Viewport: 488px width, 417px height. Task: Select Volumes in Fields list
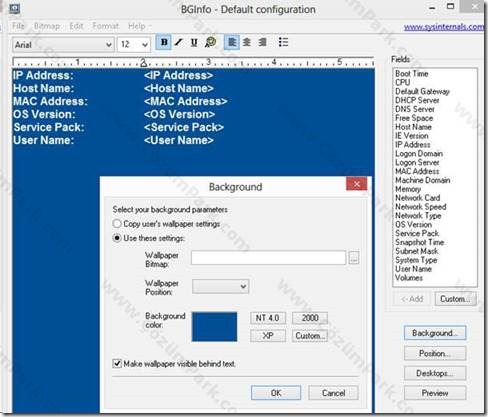409,278
